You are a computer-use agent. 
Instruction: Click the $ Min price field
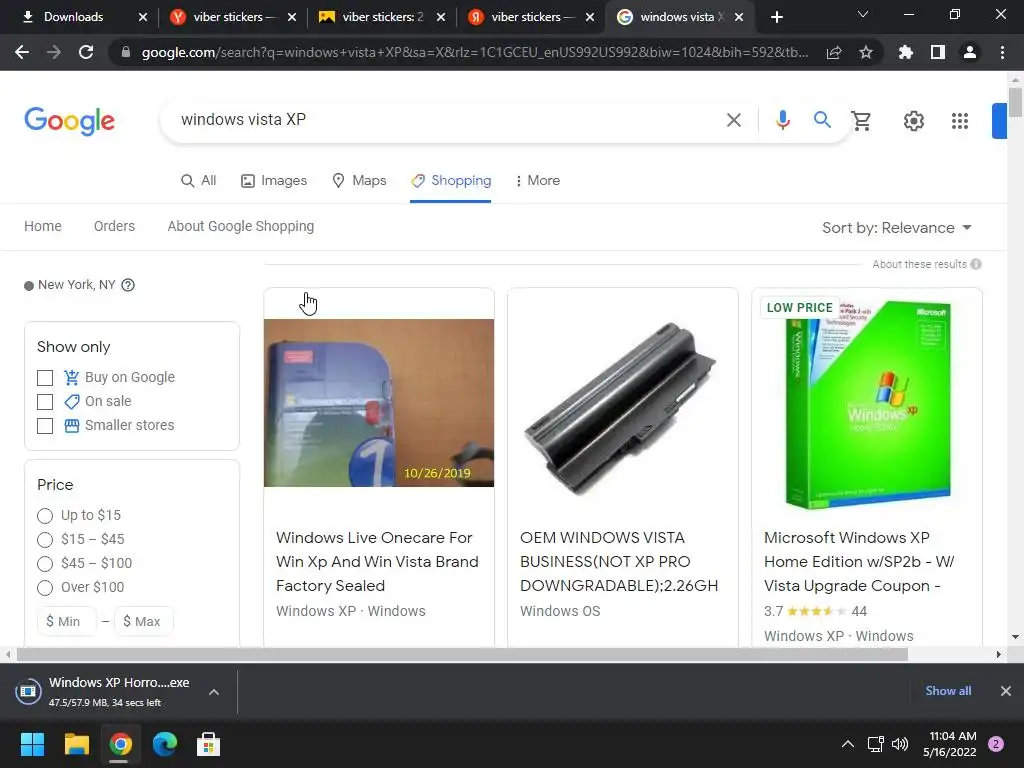[x=67, y=621]
